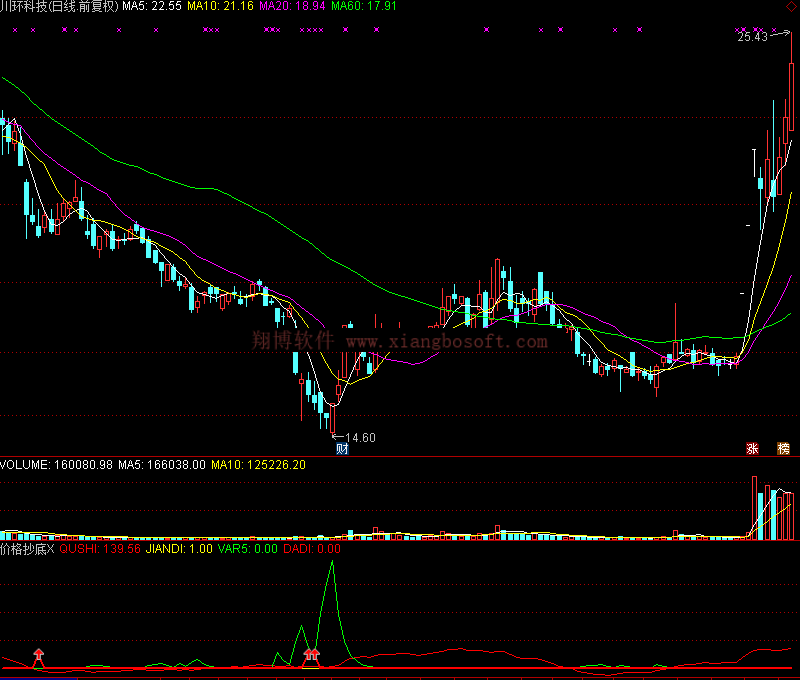This screenshot has width=800, height=680.
Task: Click the 25.43 high price label
Action: (x=753, y=37)
